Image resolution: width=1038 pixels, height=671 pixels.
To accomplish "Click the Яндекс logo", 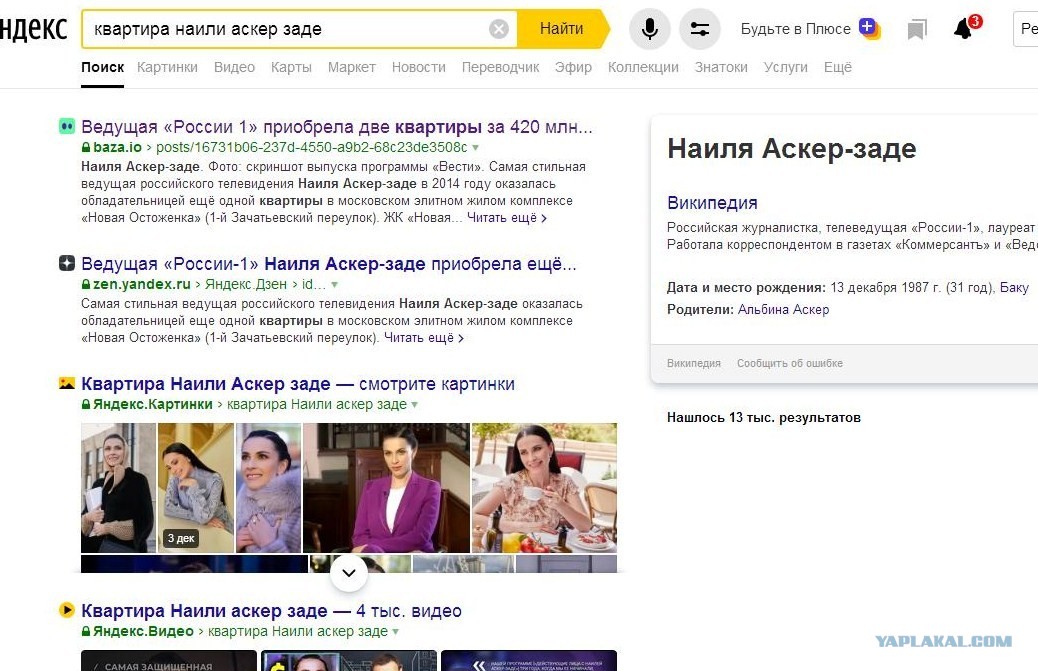I will [34, 29].
